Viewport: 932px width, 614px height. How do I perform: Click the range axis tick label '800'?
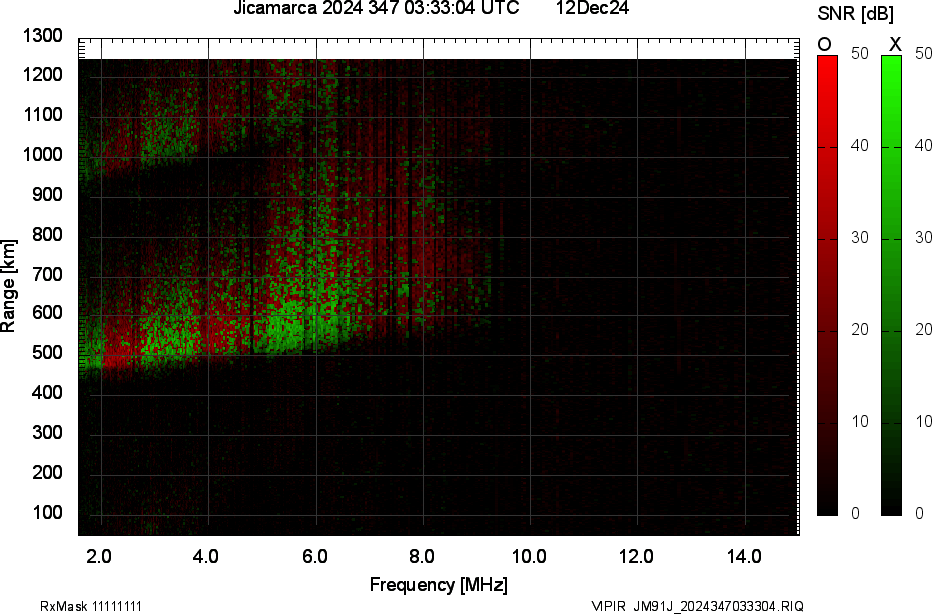pos(47,234)
